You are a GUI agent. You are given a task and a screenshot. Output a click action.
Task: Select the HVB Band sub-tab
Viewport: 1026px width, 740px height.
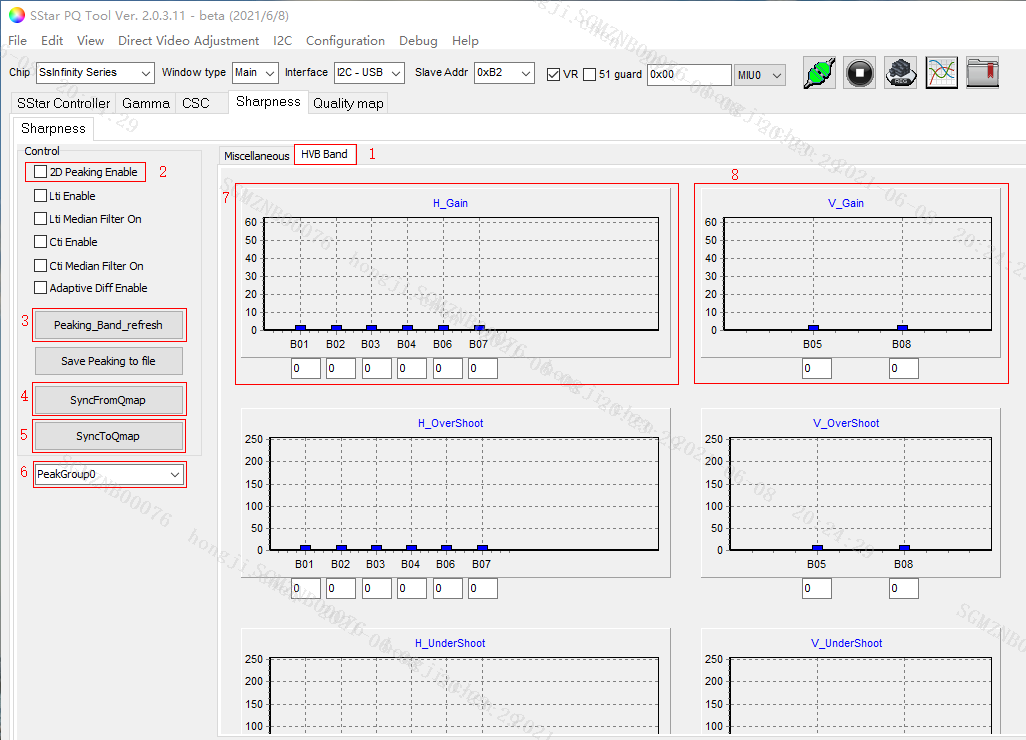325,154
